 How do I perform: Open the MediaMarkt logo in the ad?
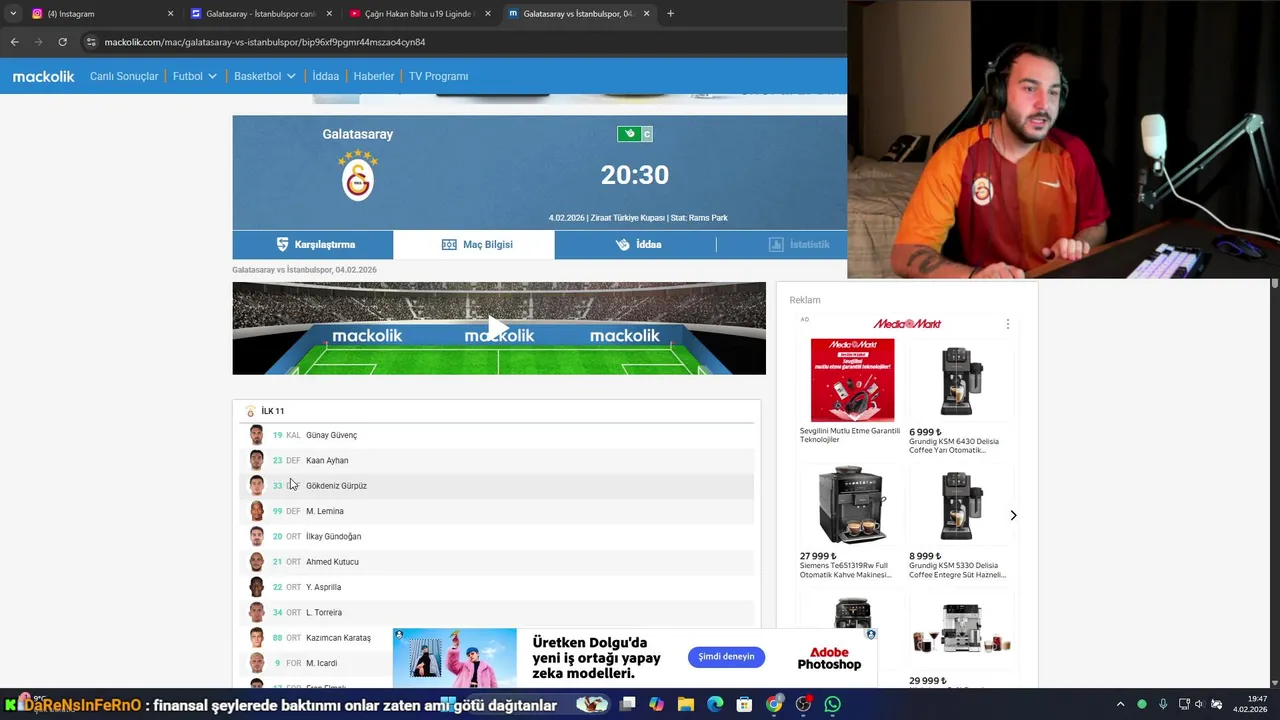pyautogui.click(x=907, y=324)
